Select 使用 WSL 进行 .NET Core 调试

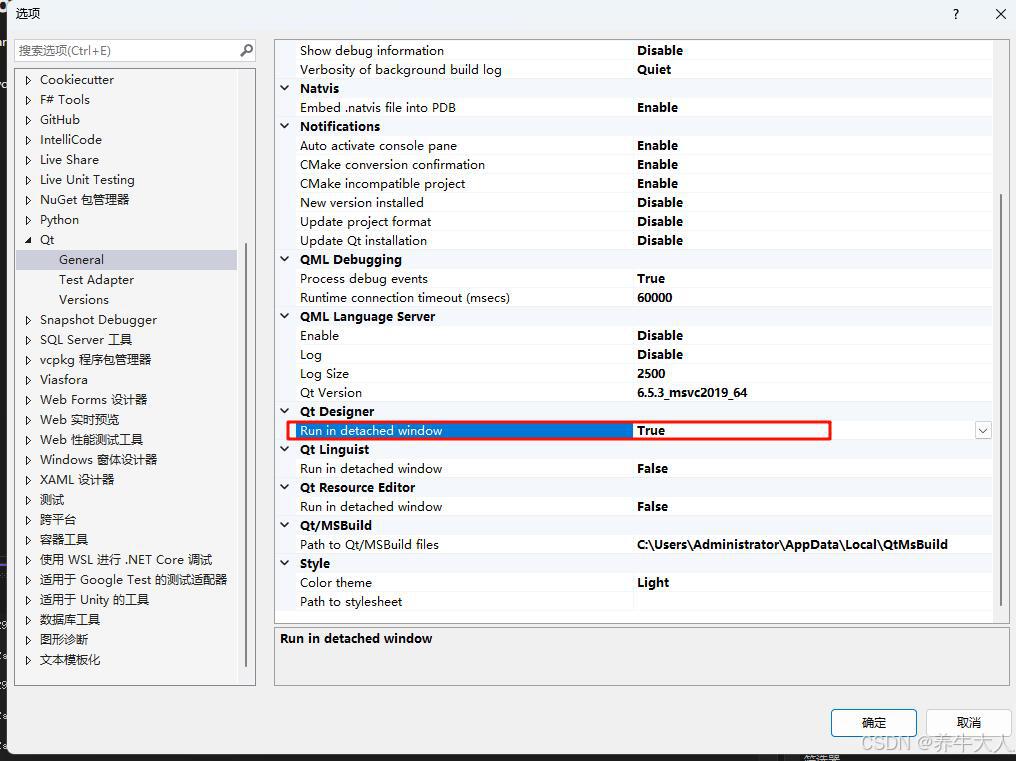pyautogui.click(x=126, y=560)
